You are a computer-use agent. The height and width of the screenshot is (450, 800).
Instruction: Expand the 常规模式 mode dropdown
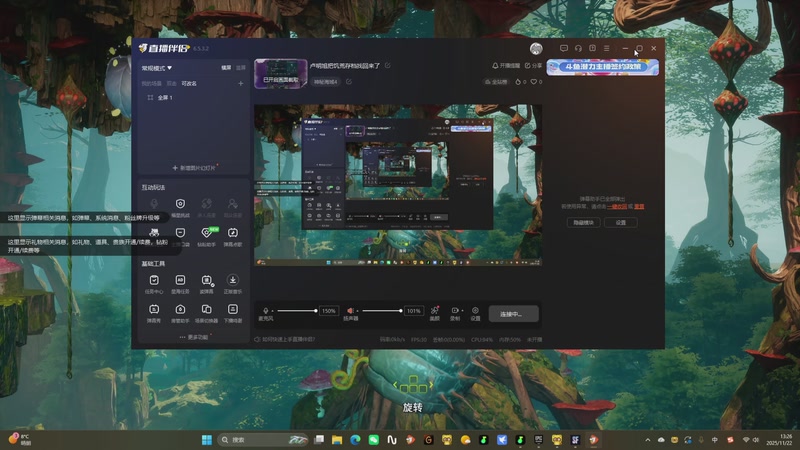[157, 68]
